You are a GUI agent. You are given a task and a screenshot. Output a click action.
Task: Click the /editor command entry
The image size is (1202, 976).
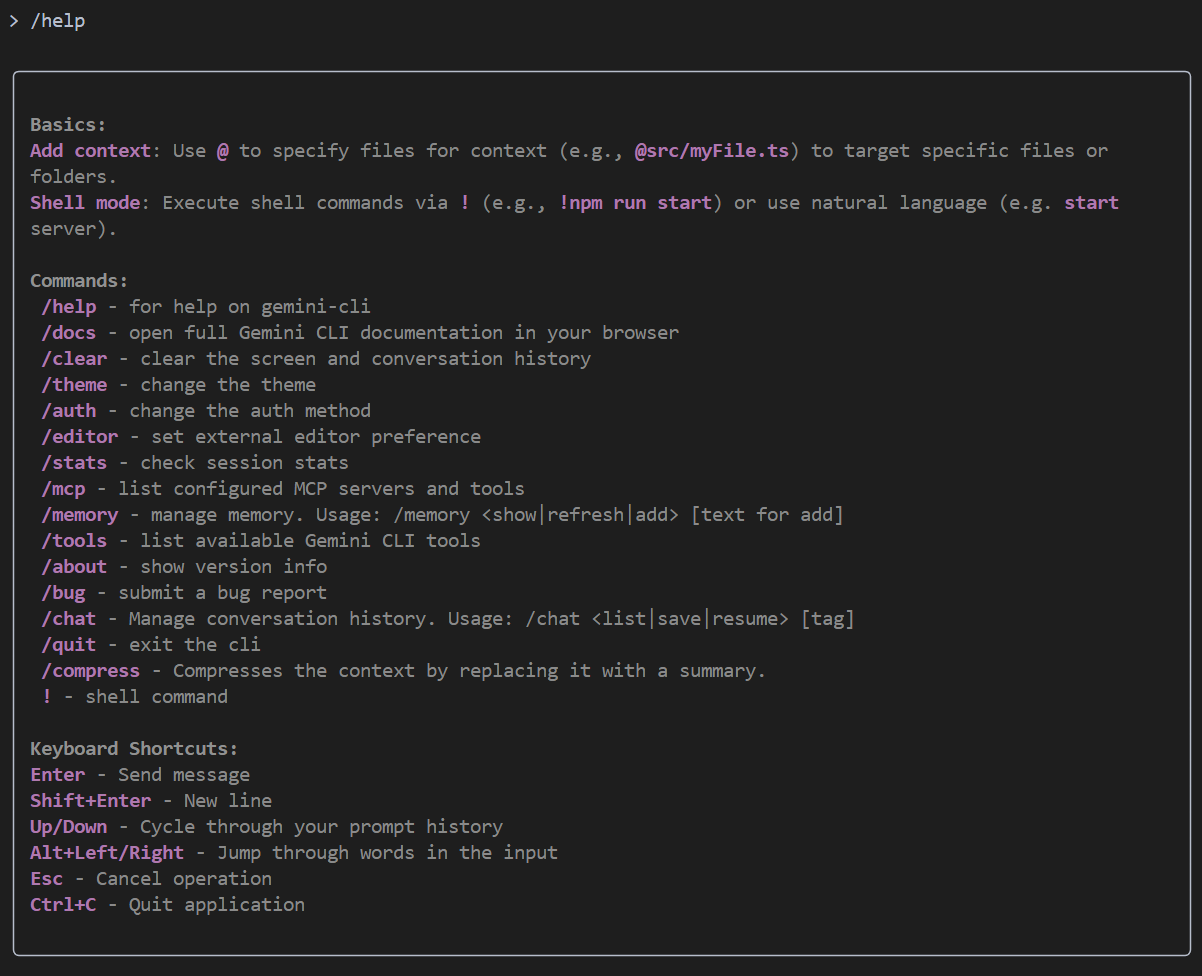point(79,437)
